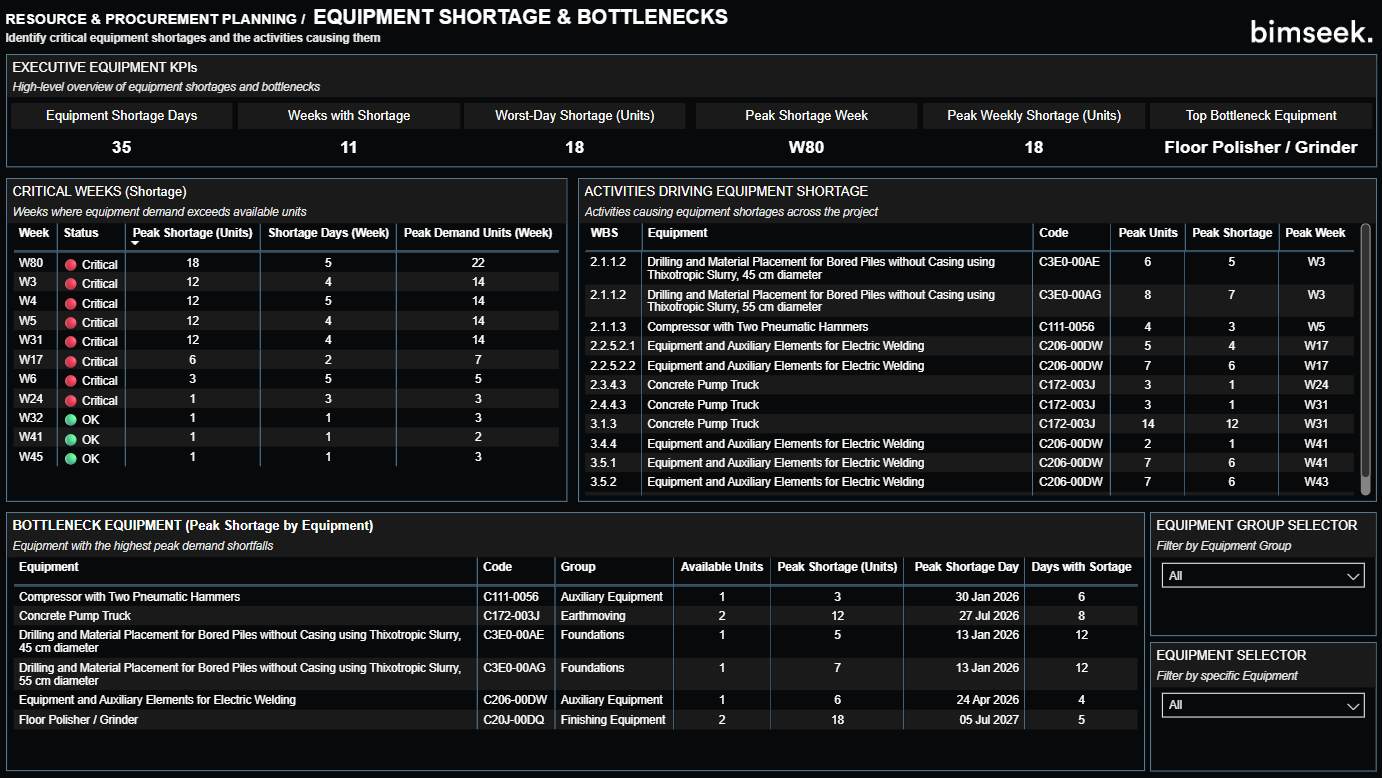Click the Peak Shortage Week value W80
Image resolution: width=1382 pixels, height=778 pixels.
point(806,147)
